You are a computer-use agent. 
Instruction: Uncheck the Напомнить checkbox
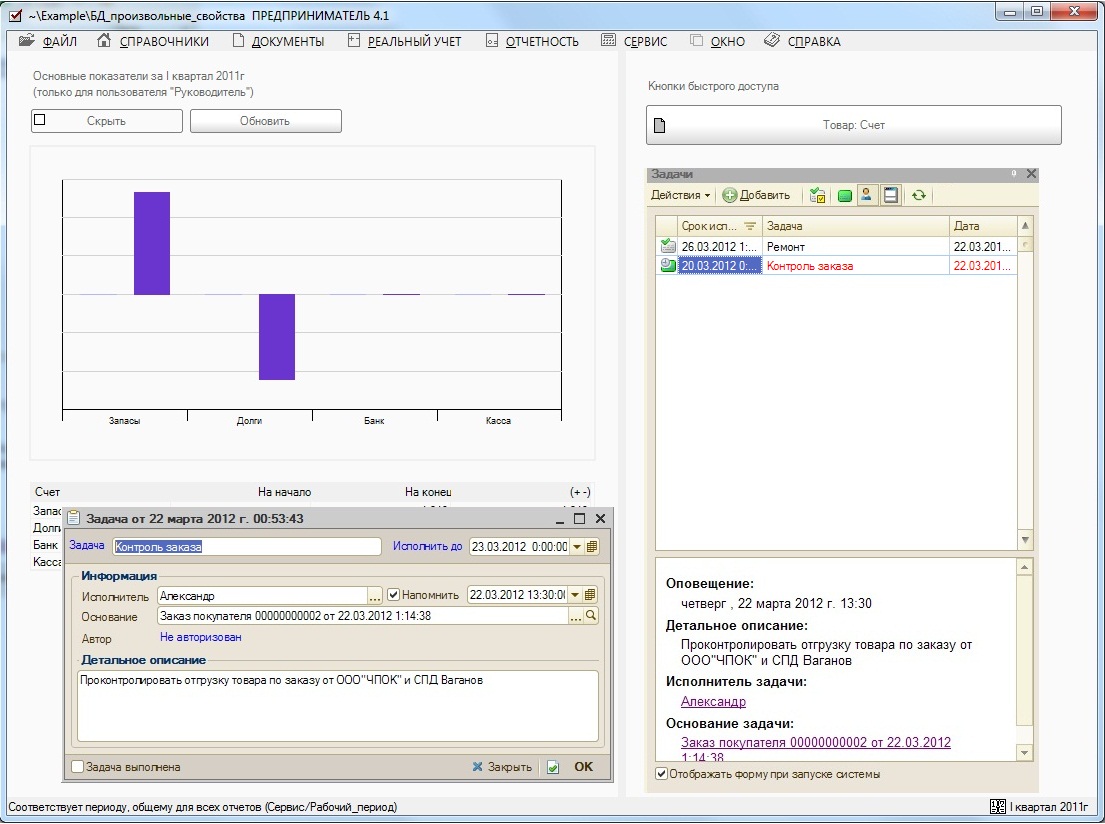[x=393, y=595]
